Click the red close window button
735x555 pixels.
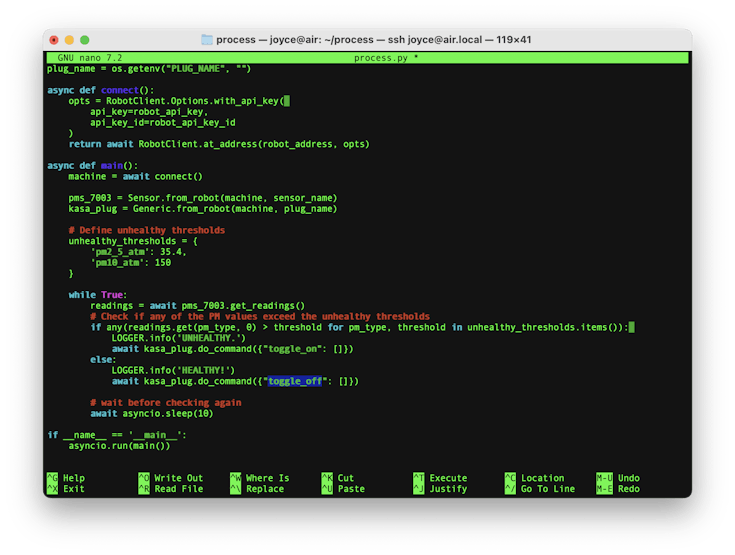(x=58, y=39)
